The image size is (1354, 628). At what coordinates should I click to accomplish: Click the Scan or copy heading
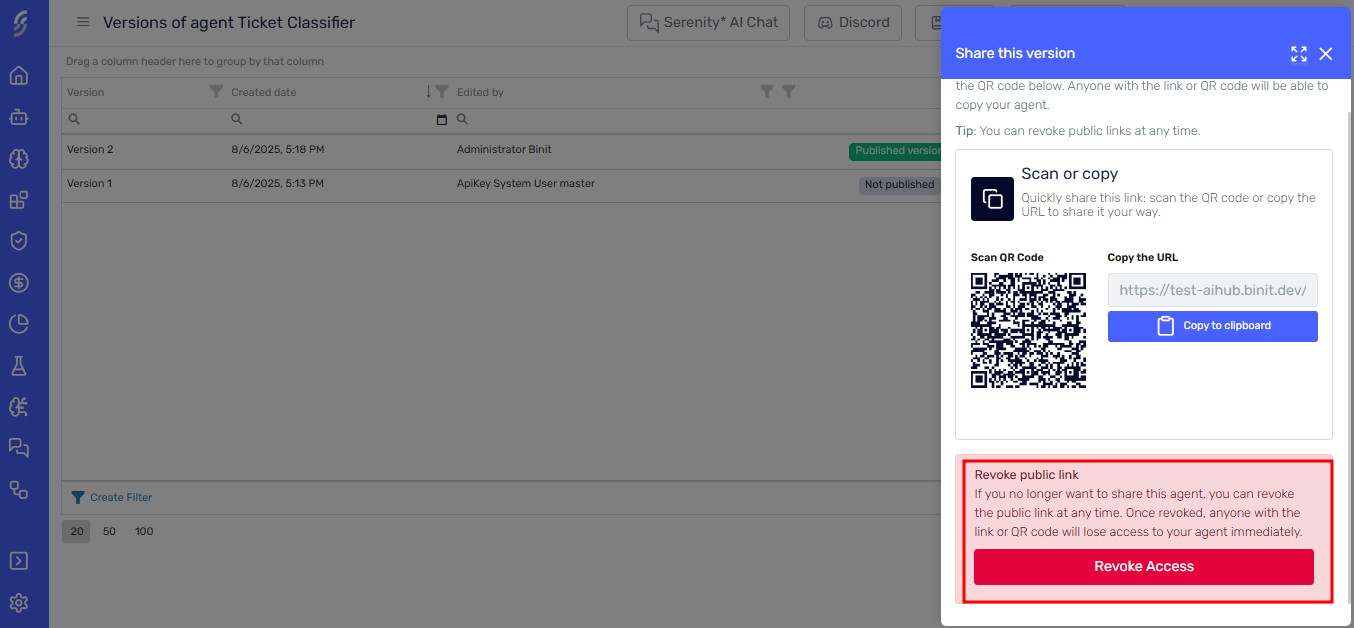pos(1070,174)
